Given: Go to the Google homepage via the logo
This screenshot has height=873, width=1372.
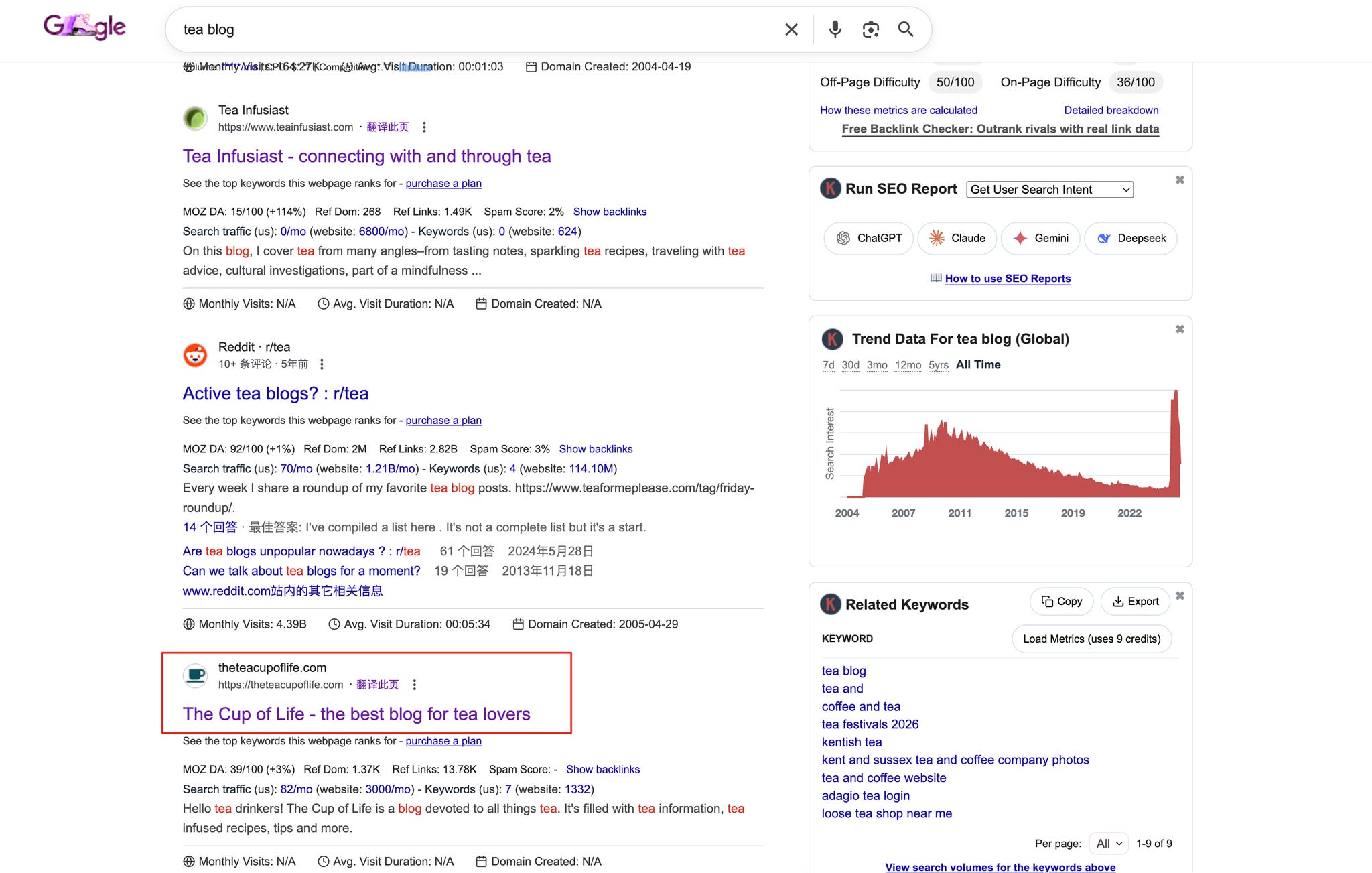Looking at the screenshot, I should point(84,27).
